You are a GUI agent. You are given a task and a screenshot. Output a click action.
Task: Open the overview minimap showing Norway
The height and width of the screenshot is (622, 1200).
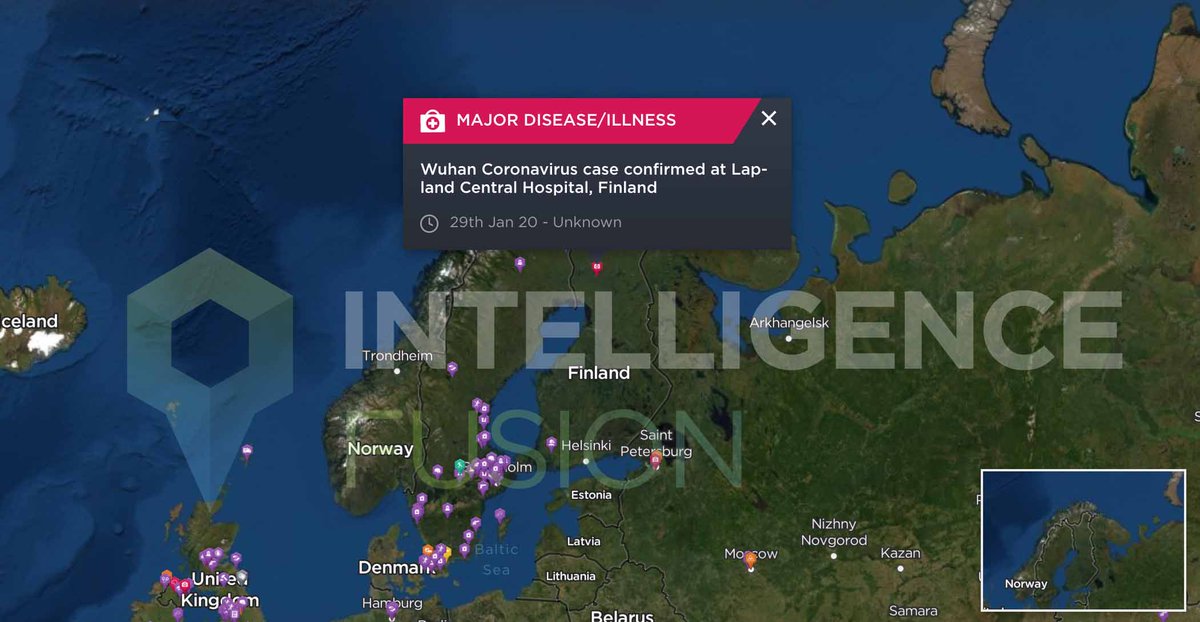point(1082,540)
